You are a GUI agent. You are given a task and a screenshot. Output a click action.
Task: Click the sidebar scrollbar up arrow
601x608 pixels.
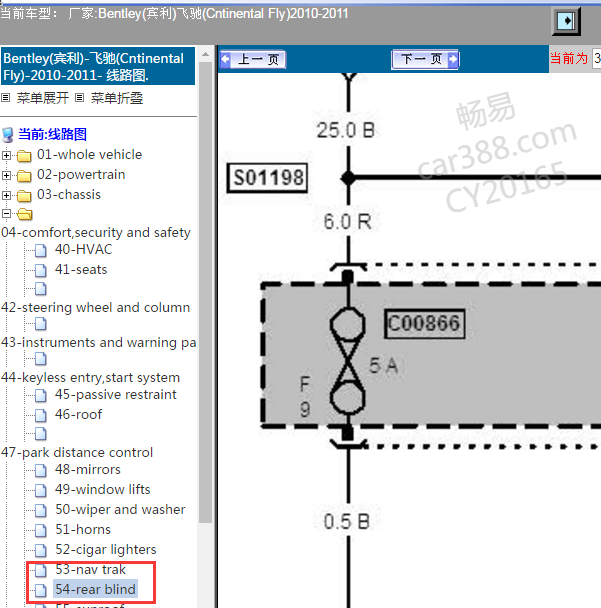pos(206,55)
